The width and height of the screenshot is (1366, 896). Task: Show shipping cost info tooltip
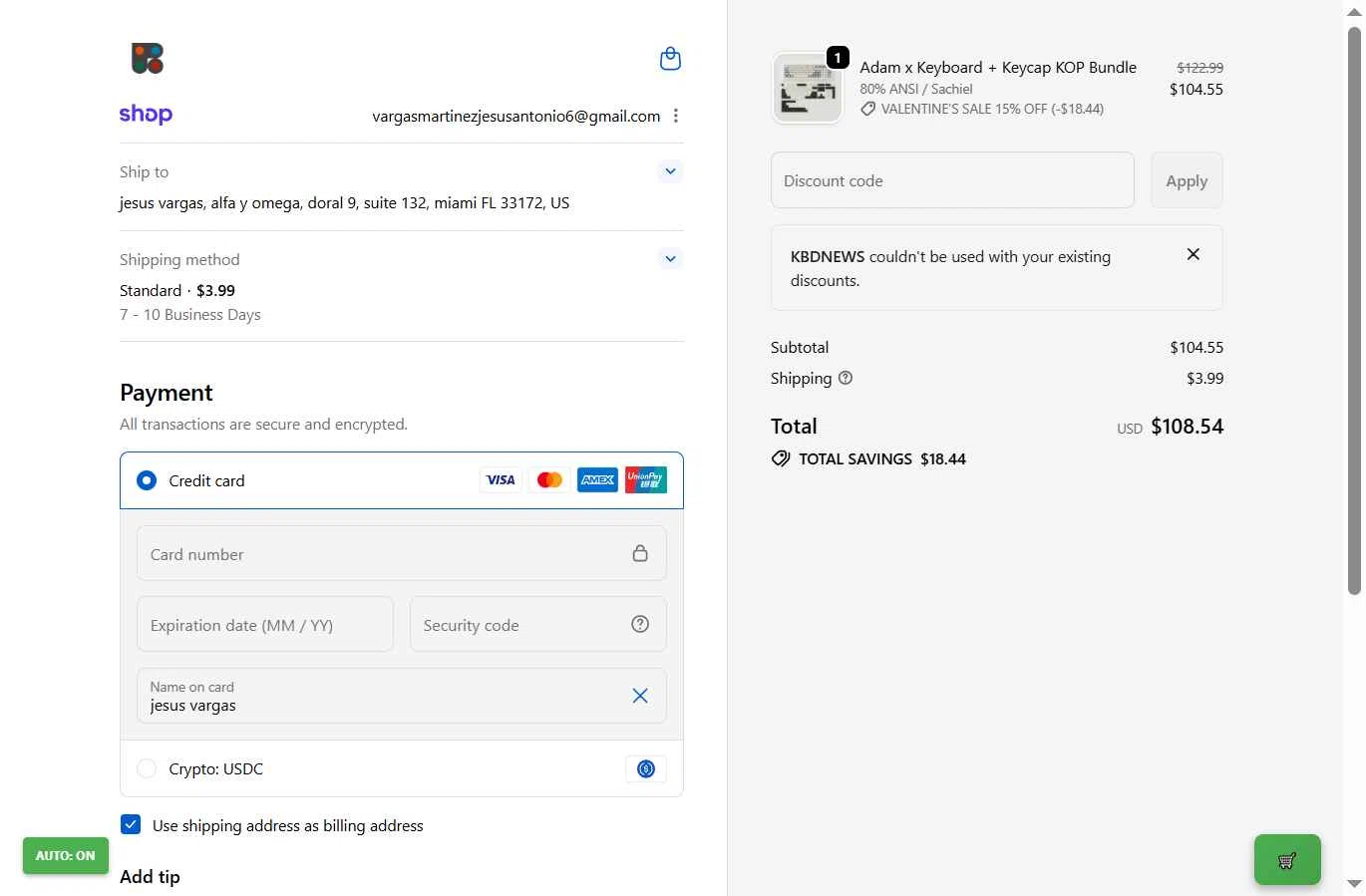(846, 378)
